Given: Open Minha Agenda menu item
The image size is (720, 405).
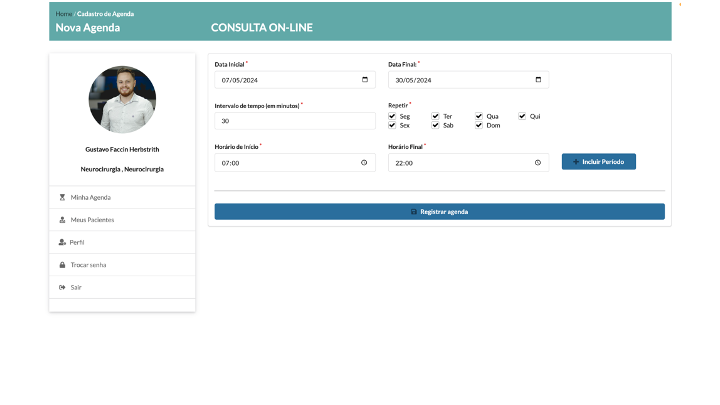Looking at the screenshot, I should pyautogui.click(x=90, y=197).
